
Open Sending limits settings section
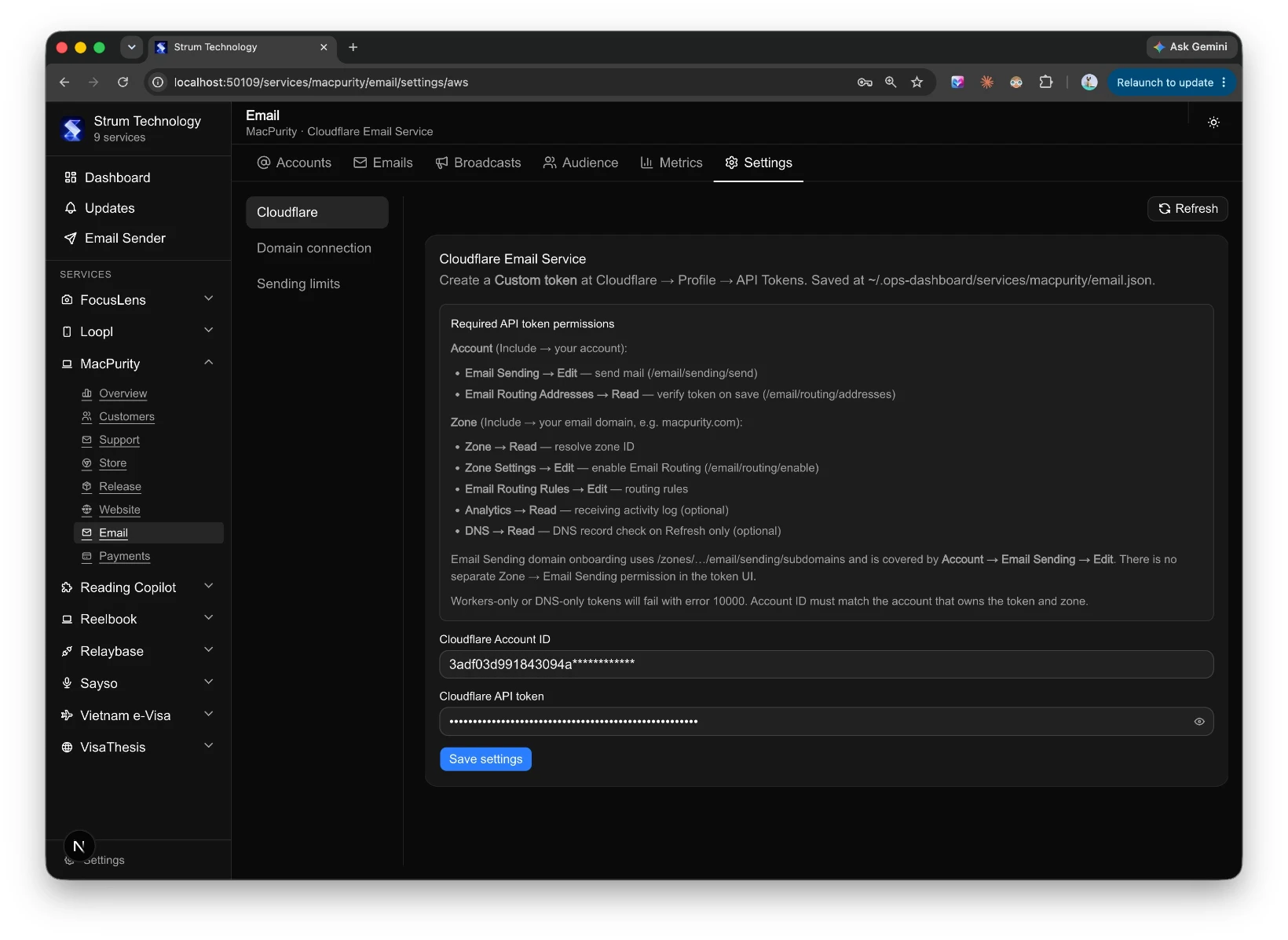click(x=317, y=283)
